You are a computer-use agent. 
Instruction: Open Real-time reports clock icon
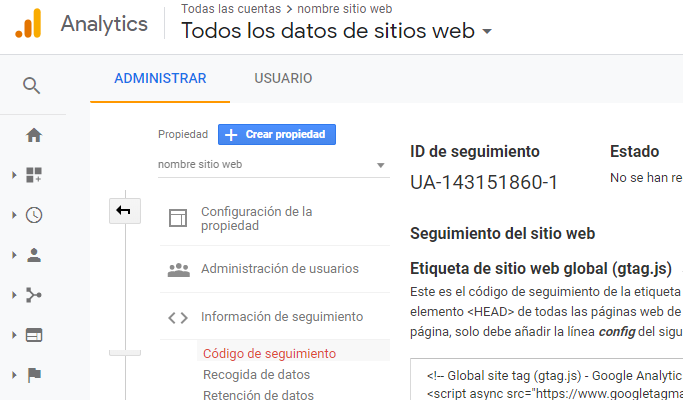coord(34,215)
